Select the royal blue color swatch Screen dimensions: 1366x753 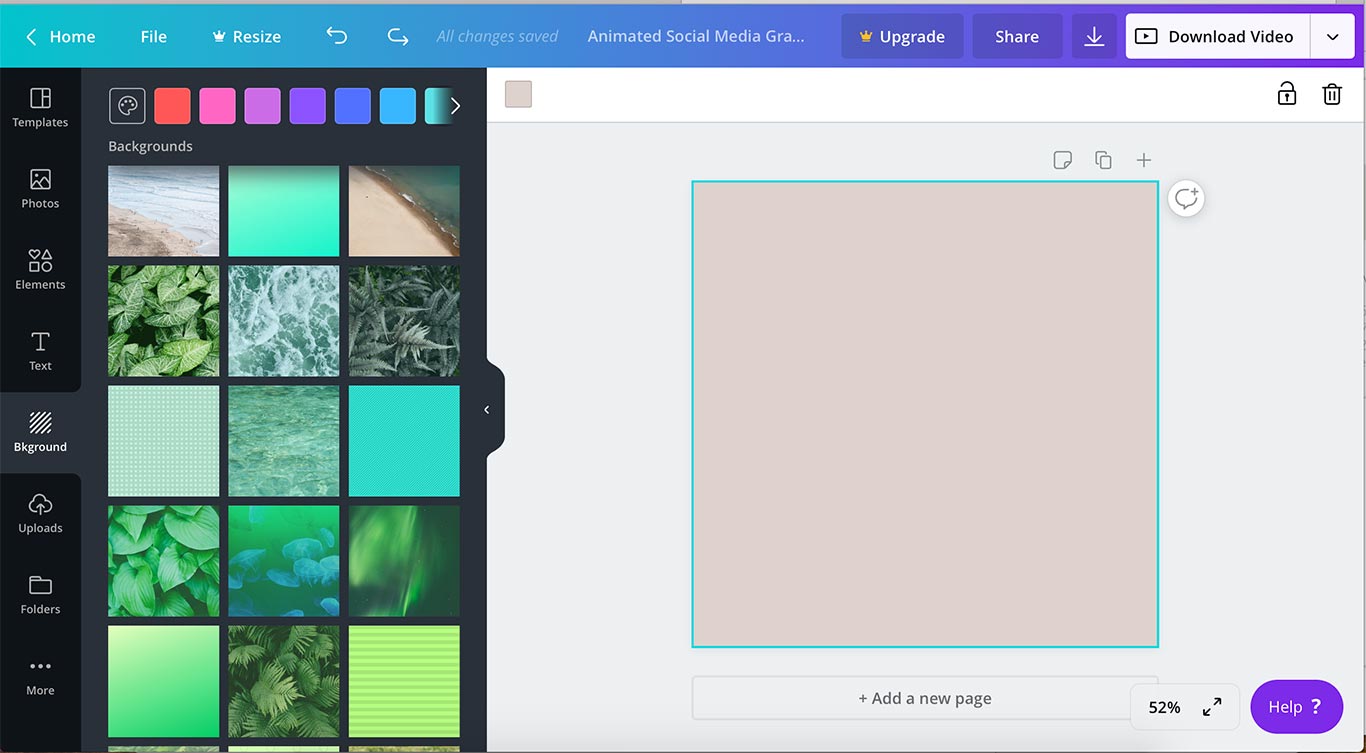pyautogui.click(x=353, y=105)
